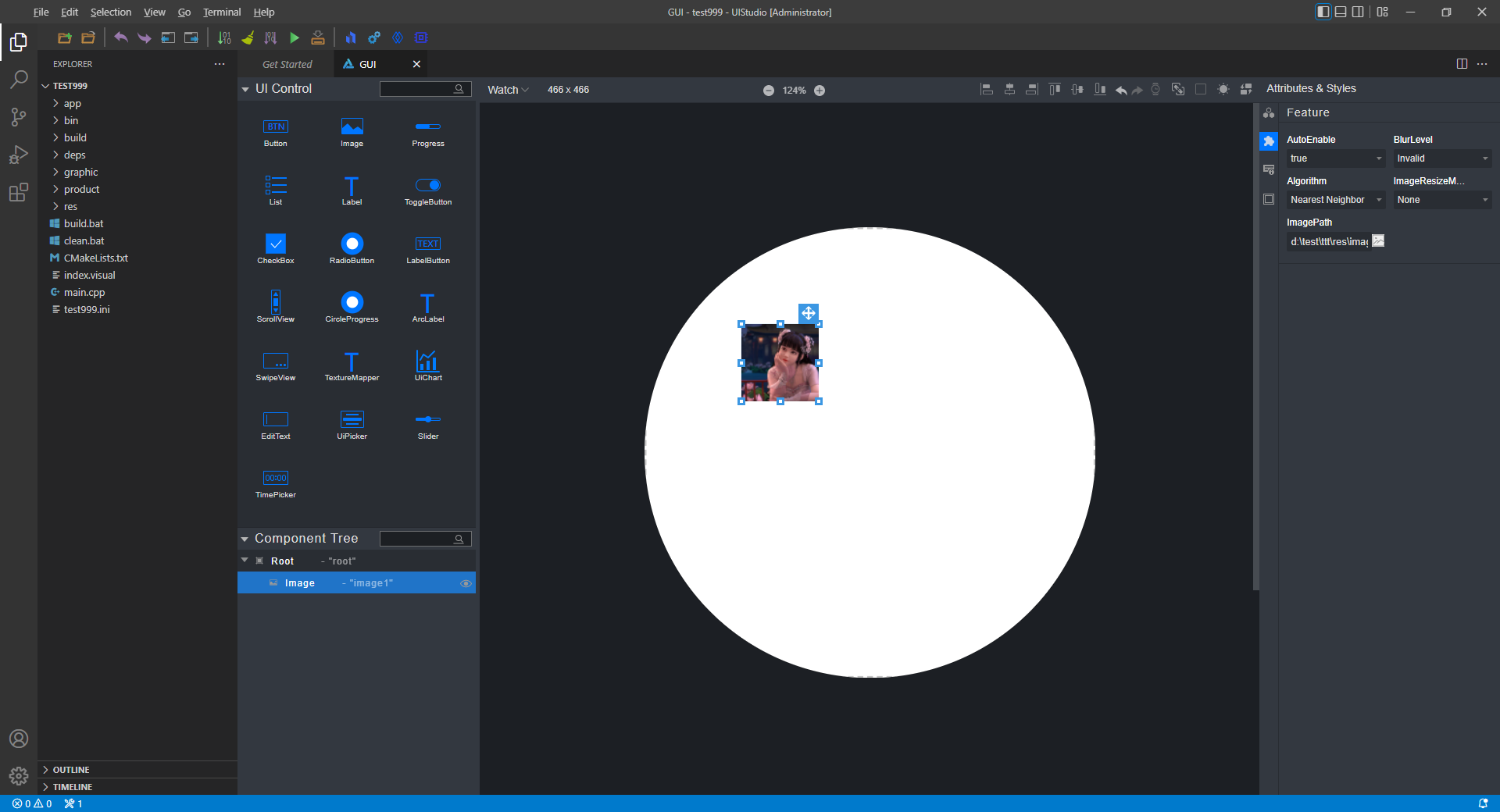Open the Extensions view in activity bar
Screen dimensions: 1500x812
19,192
